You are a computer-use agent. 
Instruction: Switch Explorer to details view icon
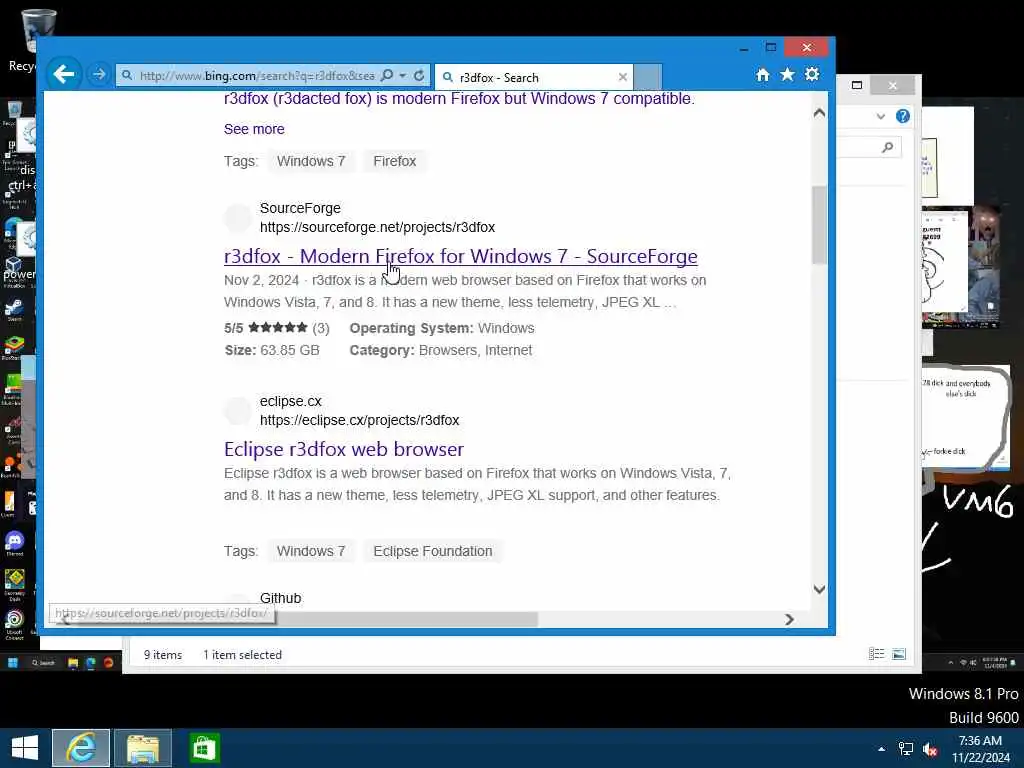(x=876, y=654)
